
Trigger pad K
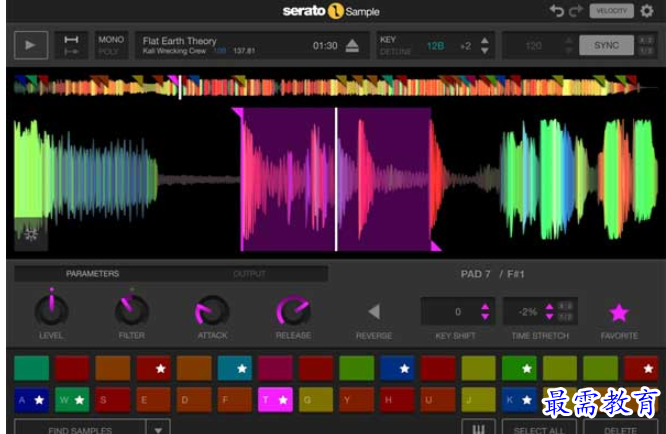519,400
